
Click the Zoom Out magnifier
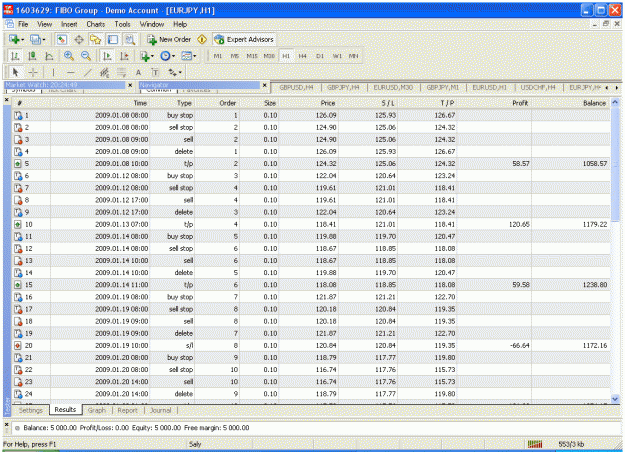point(86,56)
